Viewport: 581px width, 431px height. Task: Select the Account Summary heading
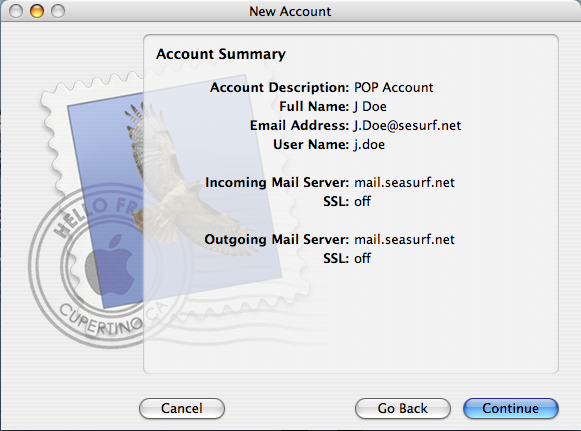(221, 54)
